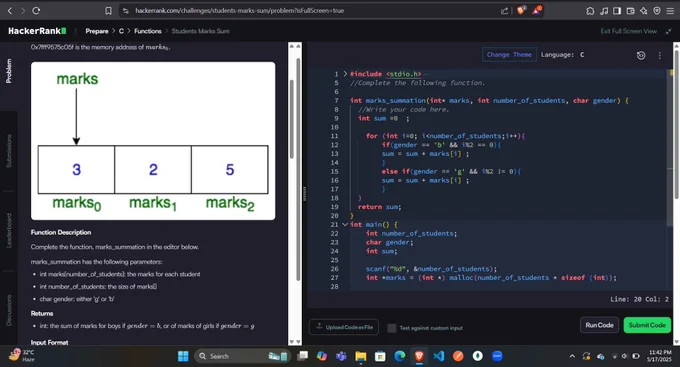Go to C in the breadcrumb
This screenshot has width=680, height=367.
(x=121, y=31)
